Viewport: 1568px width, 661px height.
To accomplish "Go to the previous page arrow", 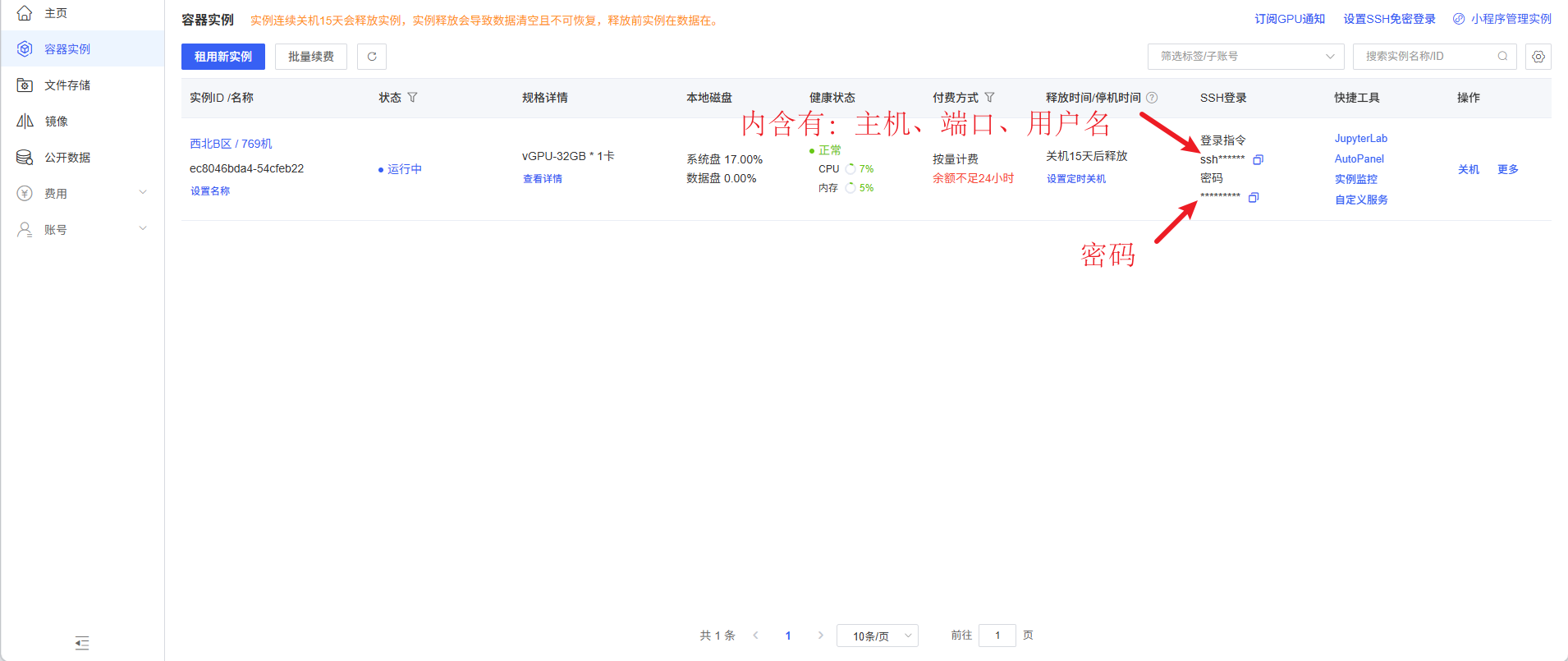I will (755, 636).
